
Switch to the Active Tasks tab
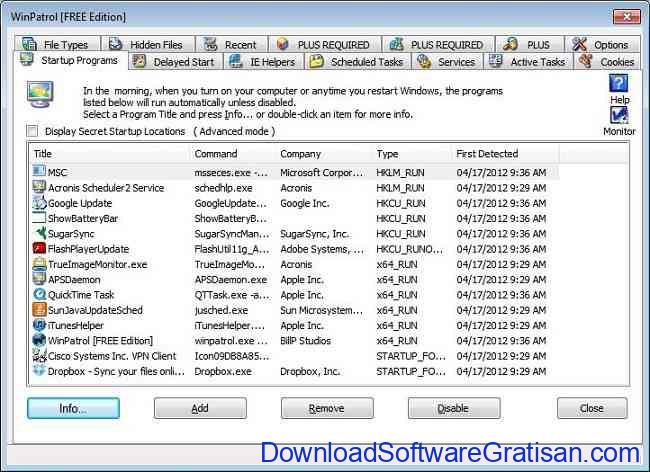pos(529,62)
